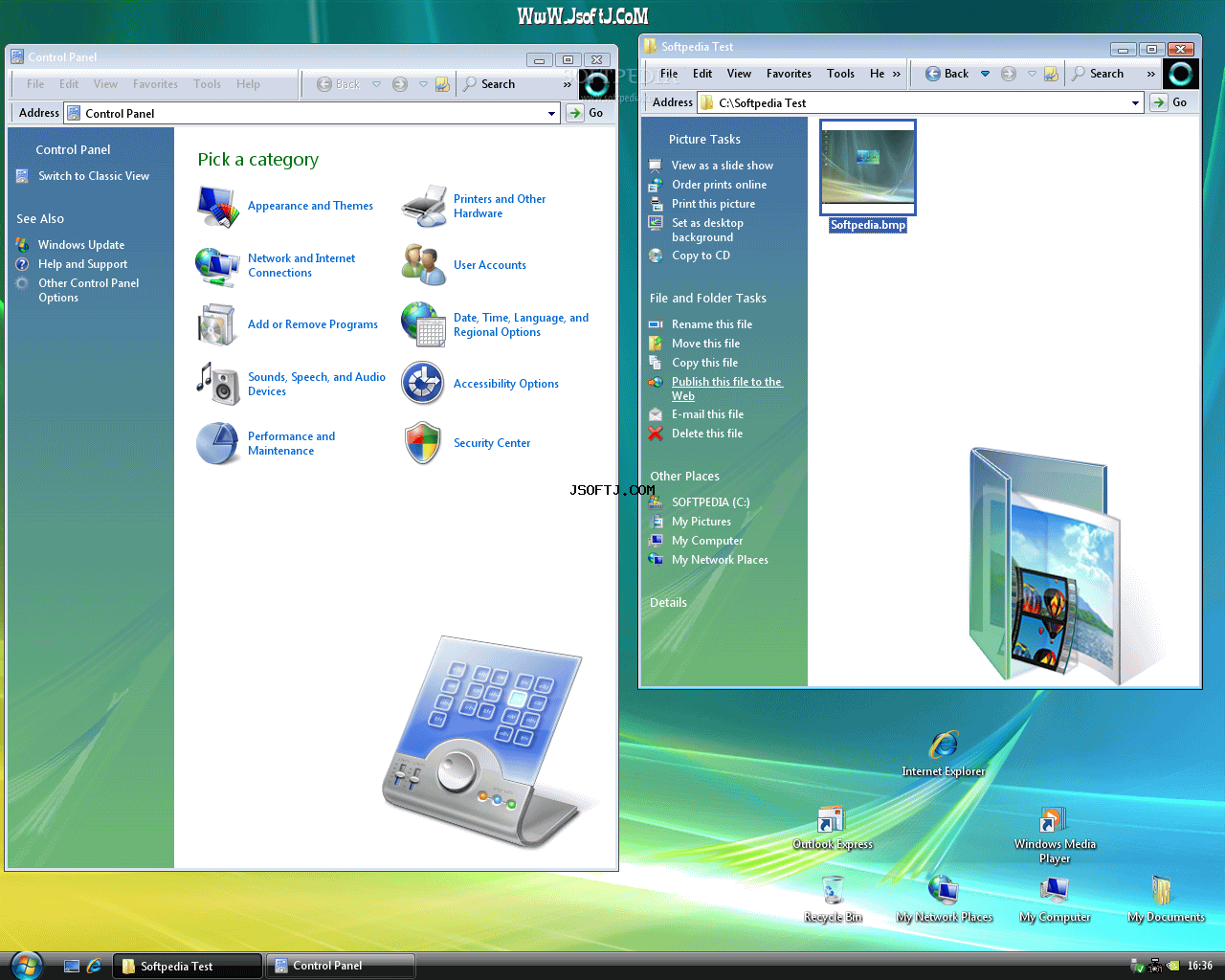
Task: Click Publish this file to the Web
Action: (x=726, y=389)
